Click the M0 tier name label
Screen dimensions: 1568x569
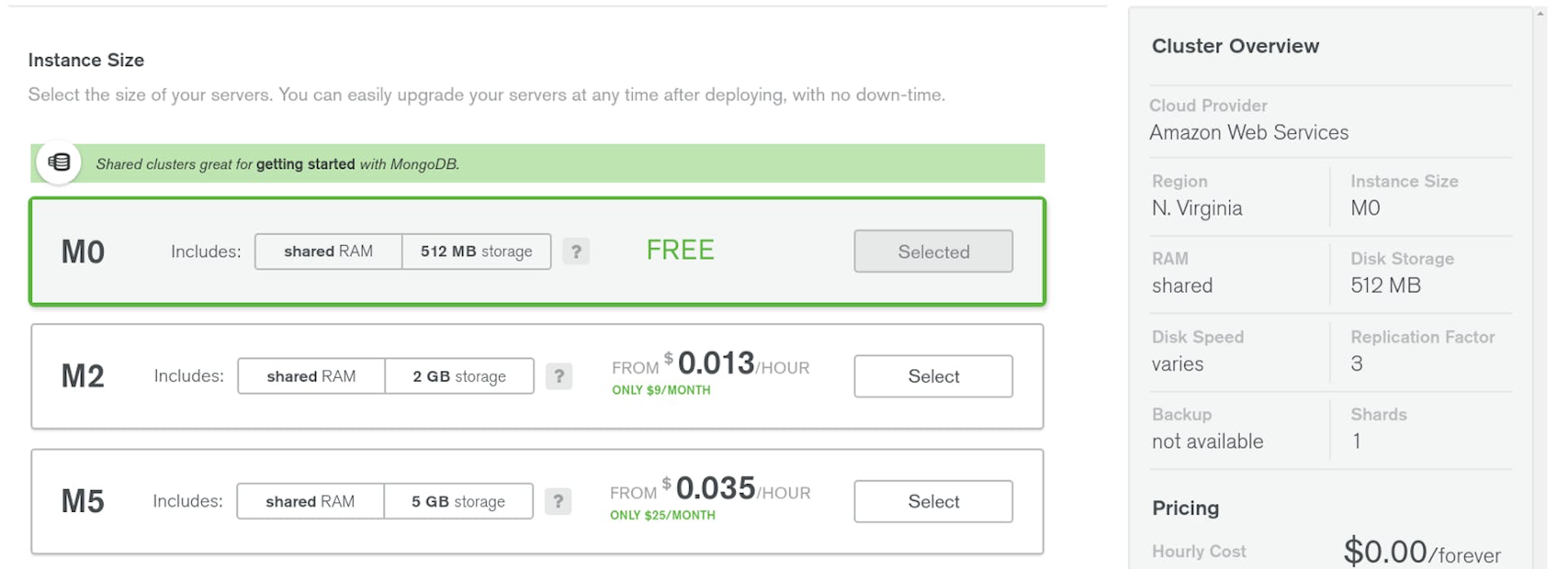[x=83, y=252]
